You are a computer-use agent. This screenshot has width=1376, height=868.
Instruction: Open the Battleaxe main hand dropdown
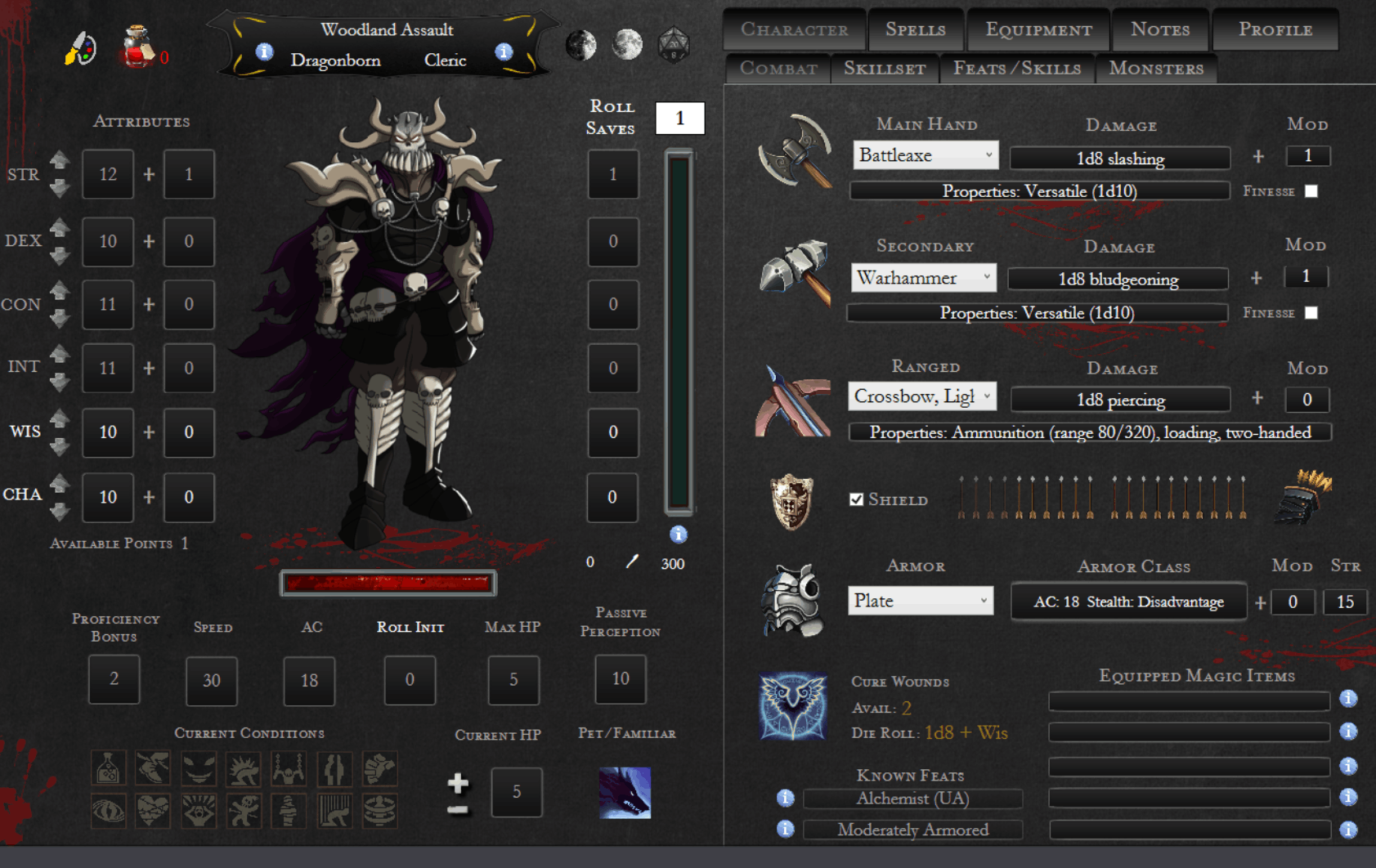(x=925, y=155)
